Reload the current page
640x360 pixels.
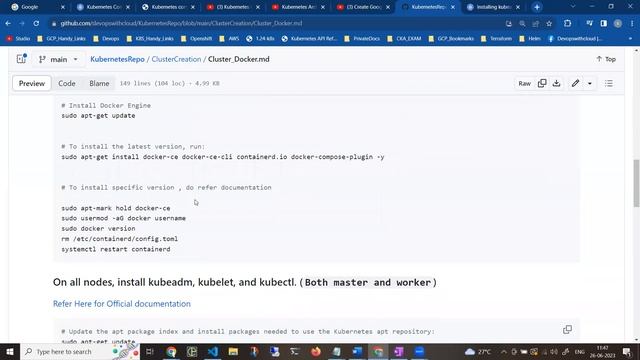(x=36, y=23)
